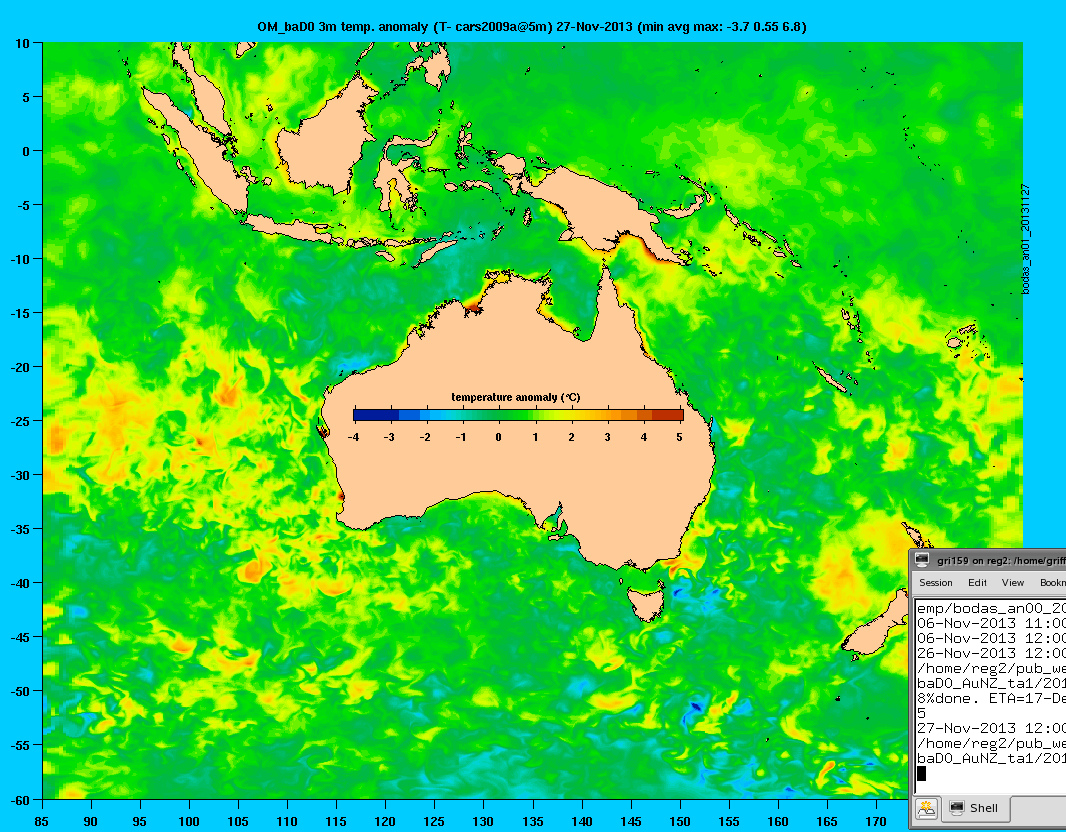
Task: Click 'emp/bodas_an00_20' terminal line
Action: click(x=991, y=608)
